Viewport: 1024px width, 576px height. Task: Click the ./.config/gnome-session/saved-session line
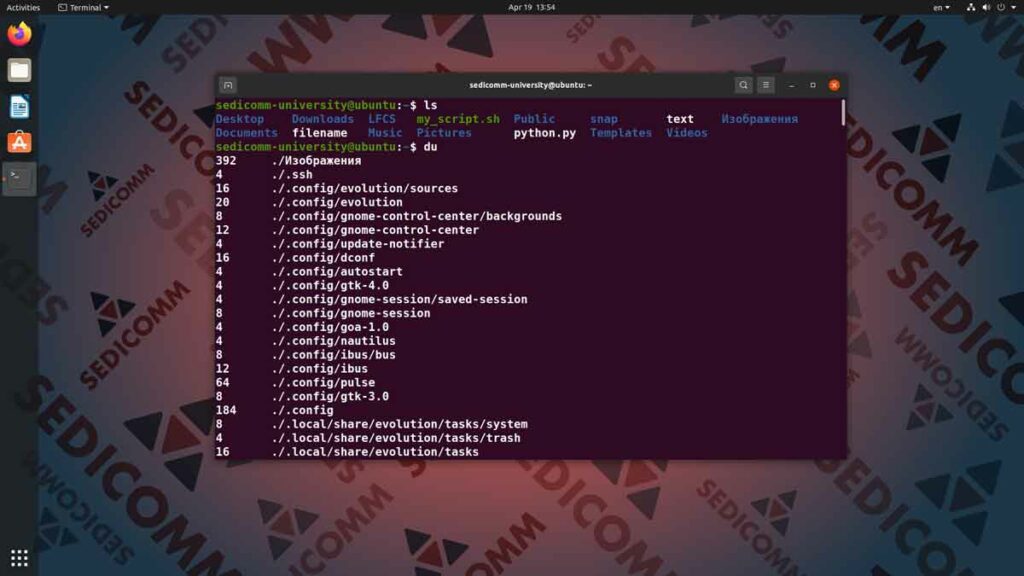(372, 299)
